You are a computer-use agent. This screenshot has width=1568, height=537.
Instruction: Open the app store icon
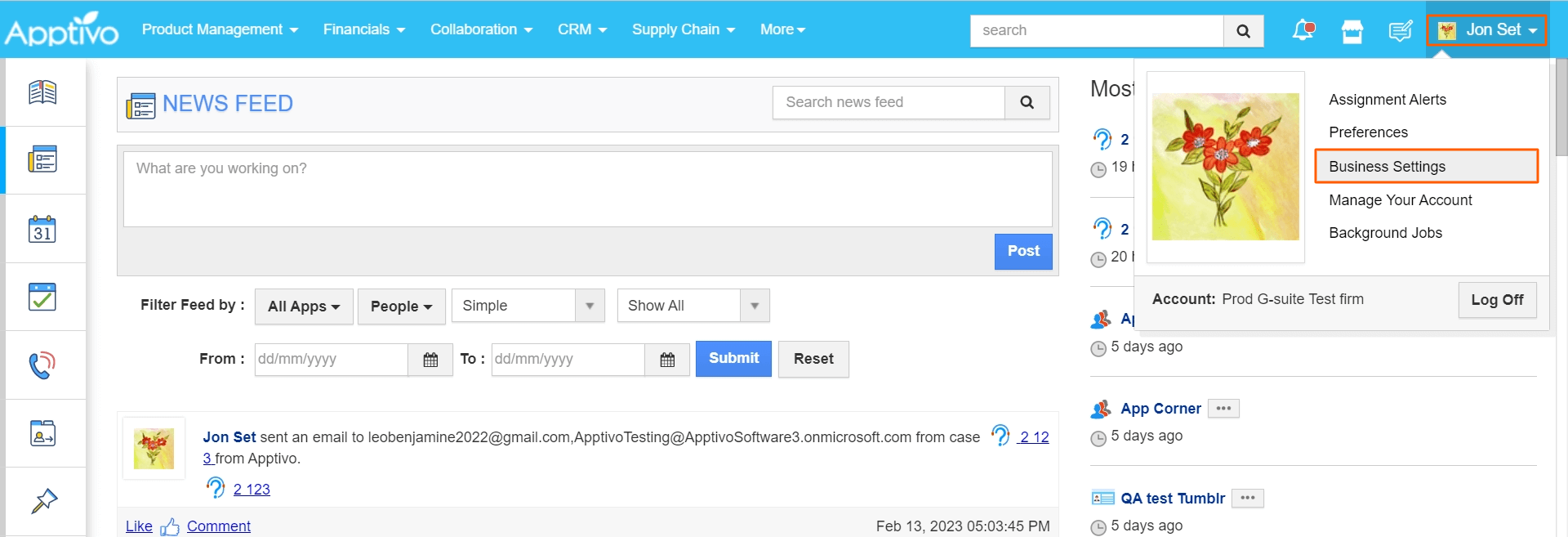(x=1352, y=31)
